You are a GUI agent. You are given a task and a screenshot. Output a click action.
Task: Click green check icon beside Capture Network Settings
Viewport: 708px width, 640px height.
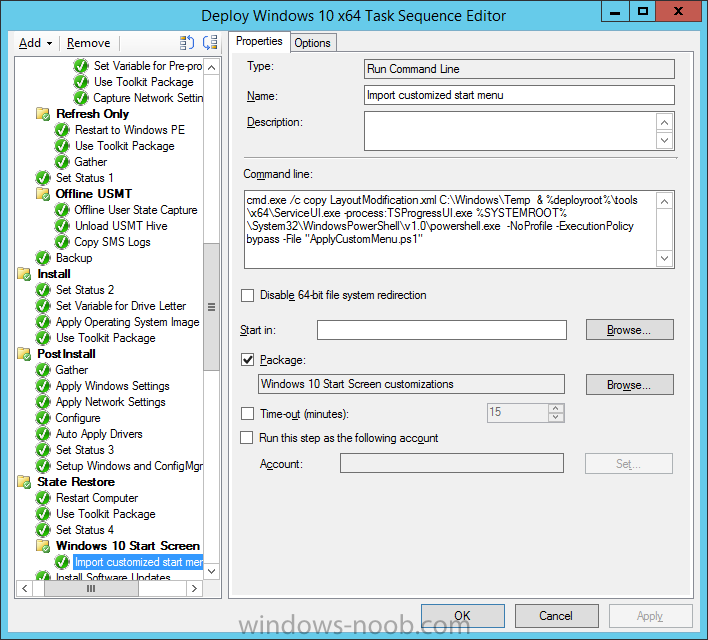(x=81, y=98)
